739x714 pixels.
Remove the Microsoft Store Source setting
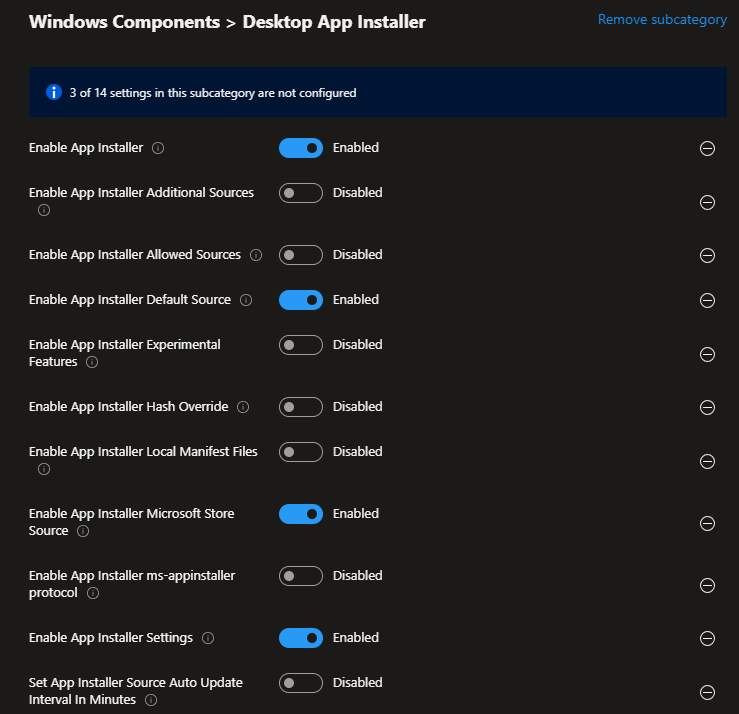[707, 523]
